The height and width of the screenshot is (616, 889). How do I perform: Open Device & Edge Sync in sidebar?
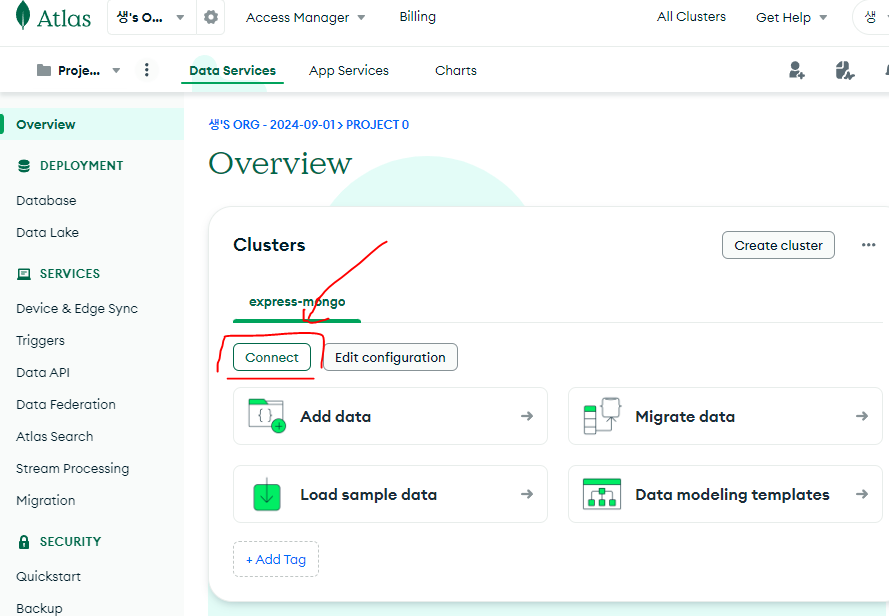coord(77,309)
